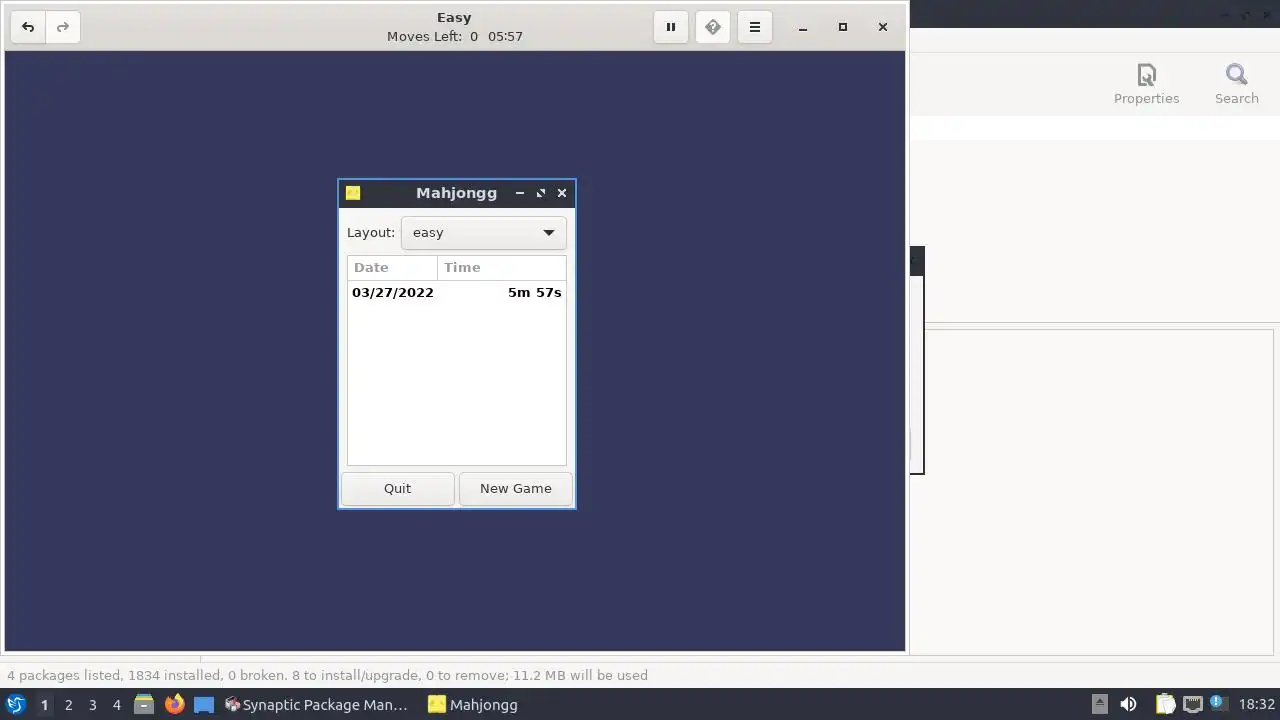
Task: Select the 03/27/2022 score row
Action: click(457, 293)
